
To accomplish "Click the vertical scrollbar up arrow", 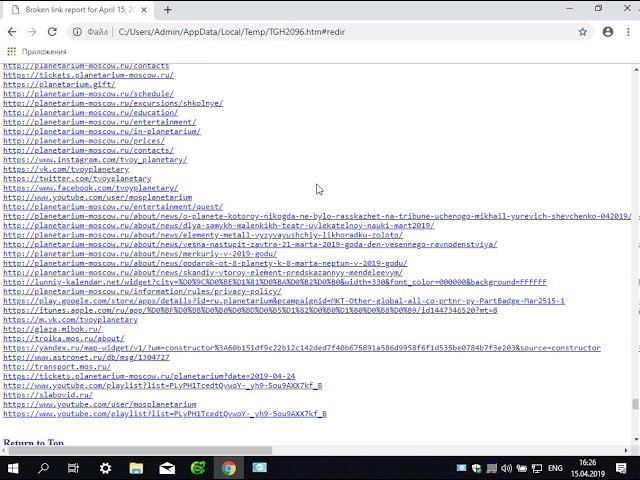I will coord(636,70).
